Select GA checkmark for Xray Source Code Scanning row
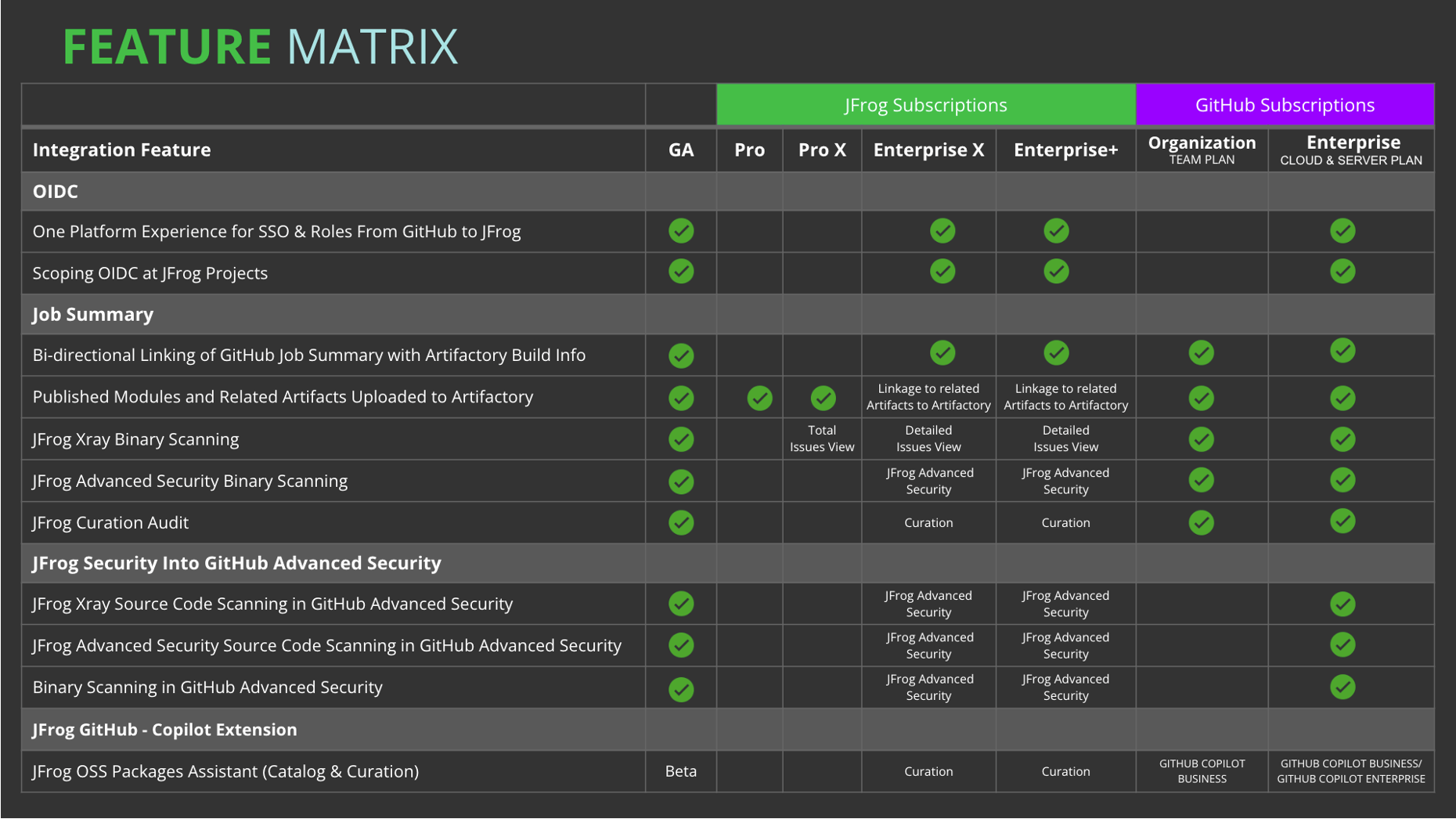Image resolution: width=1456 pixels, height=819 pixels. tap(681, 604)
